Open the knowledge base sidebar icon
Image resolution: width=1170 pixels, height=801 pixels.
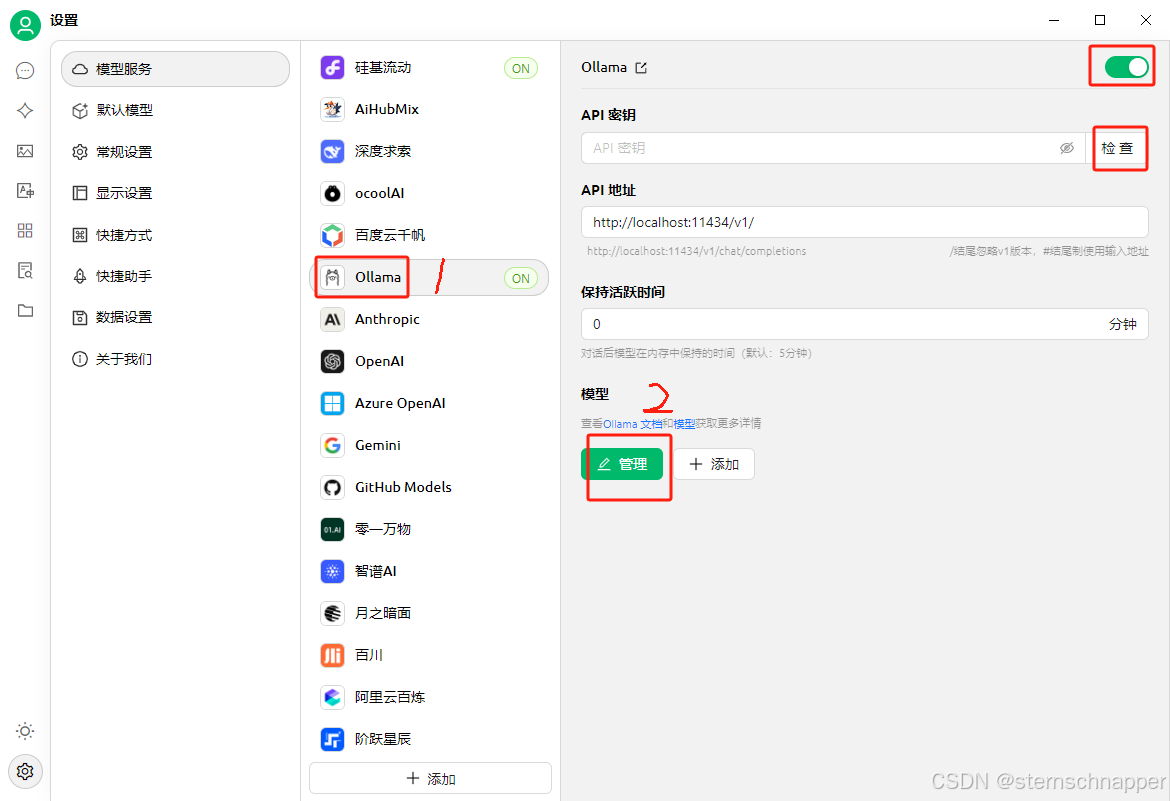(x=25, y=270)
